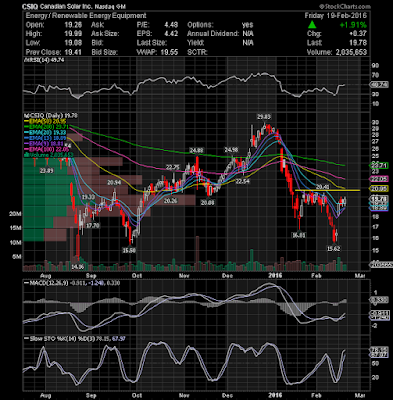Click the 22.75 price annotation
393x400 pixels.
(173, 167)
